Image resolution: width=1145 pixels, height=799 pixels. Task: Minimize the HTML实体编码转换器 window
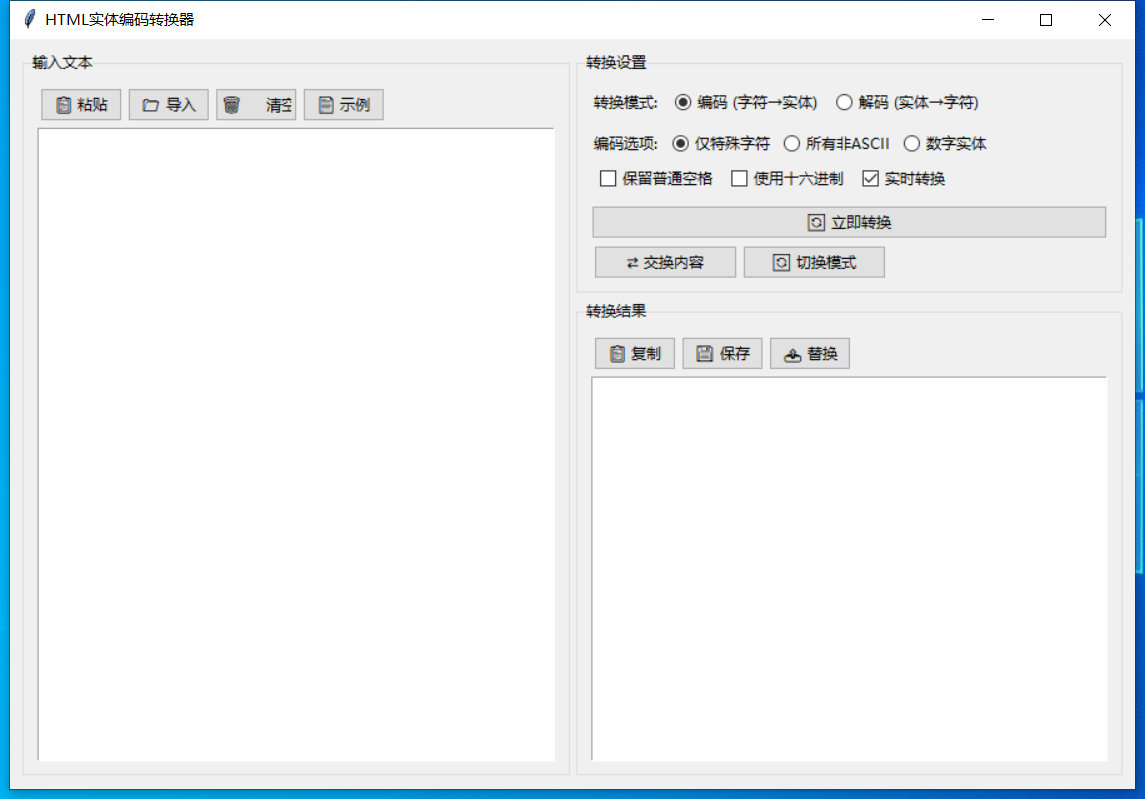988,20
